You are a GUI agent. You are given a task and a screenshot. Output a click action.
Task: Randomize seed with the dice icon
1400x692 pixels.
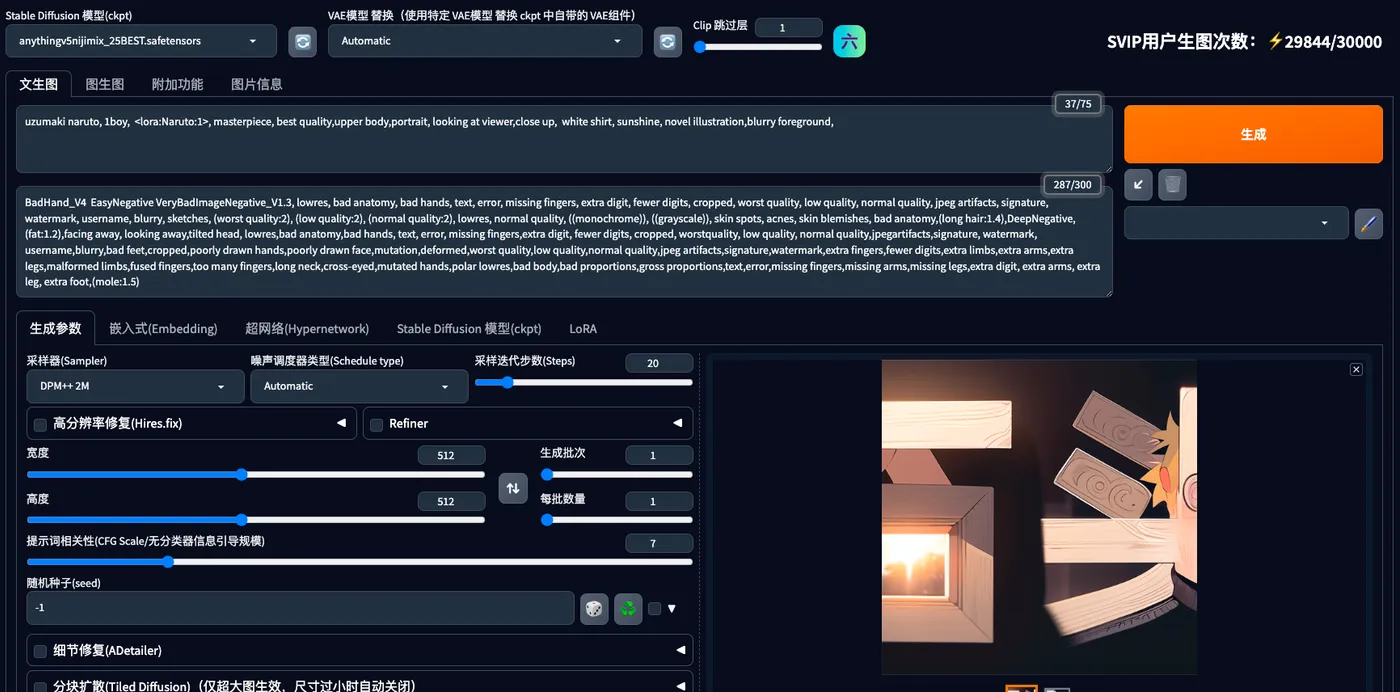tap(594, 608)
